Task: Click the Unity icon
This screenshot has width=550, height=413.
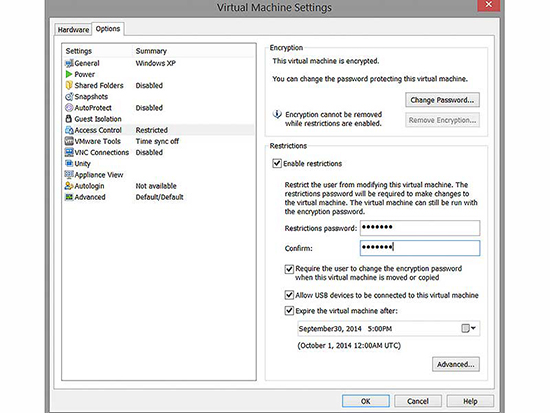Action: tap(69, 163)
